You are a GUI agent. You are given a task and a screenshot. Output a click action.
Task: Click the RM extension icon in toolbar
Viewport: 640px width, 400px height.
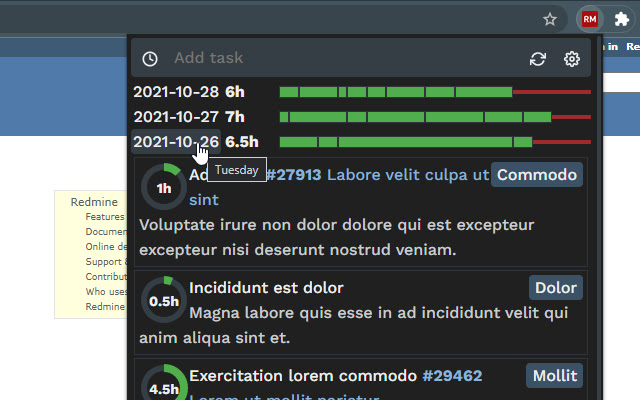tap(590, 19)
